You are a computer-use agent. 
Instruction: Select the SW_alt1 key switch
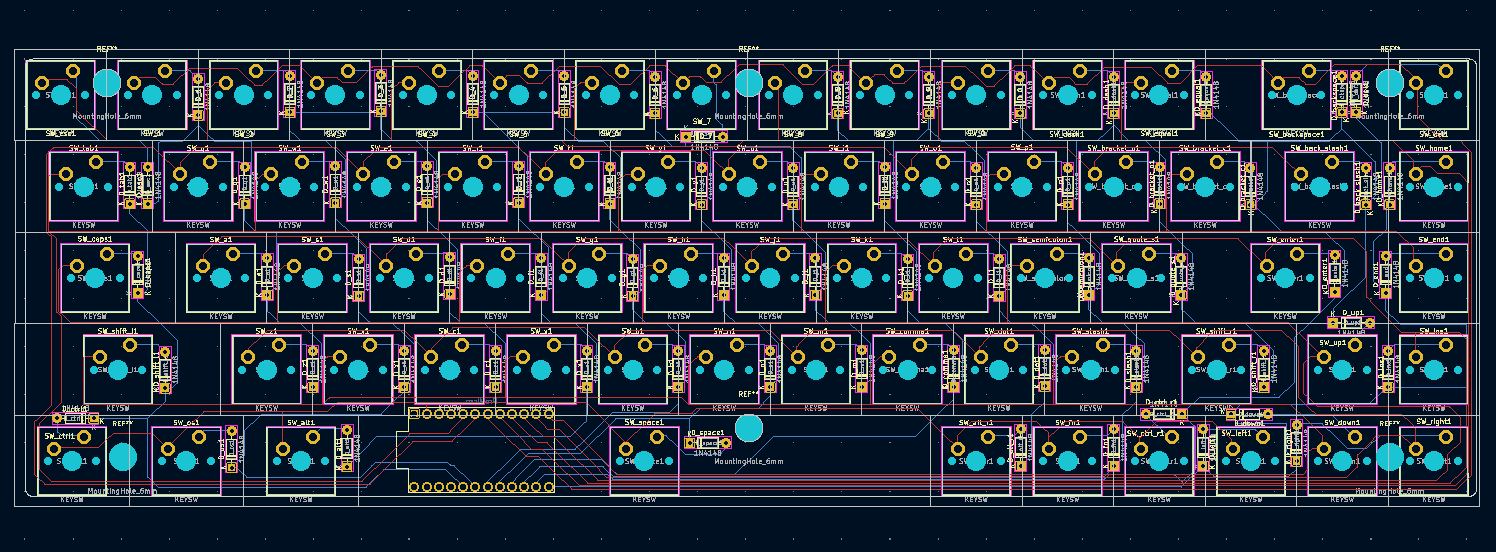[x=300, y=460]
